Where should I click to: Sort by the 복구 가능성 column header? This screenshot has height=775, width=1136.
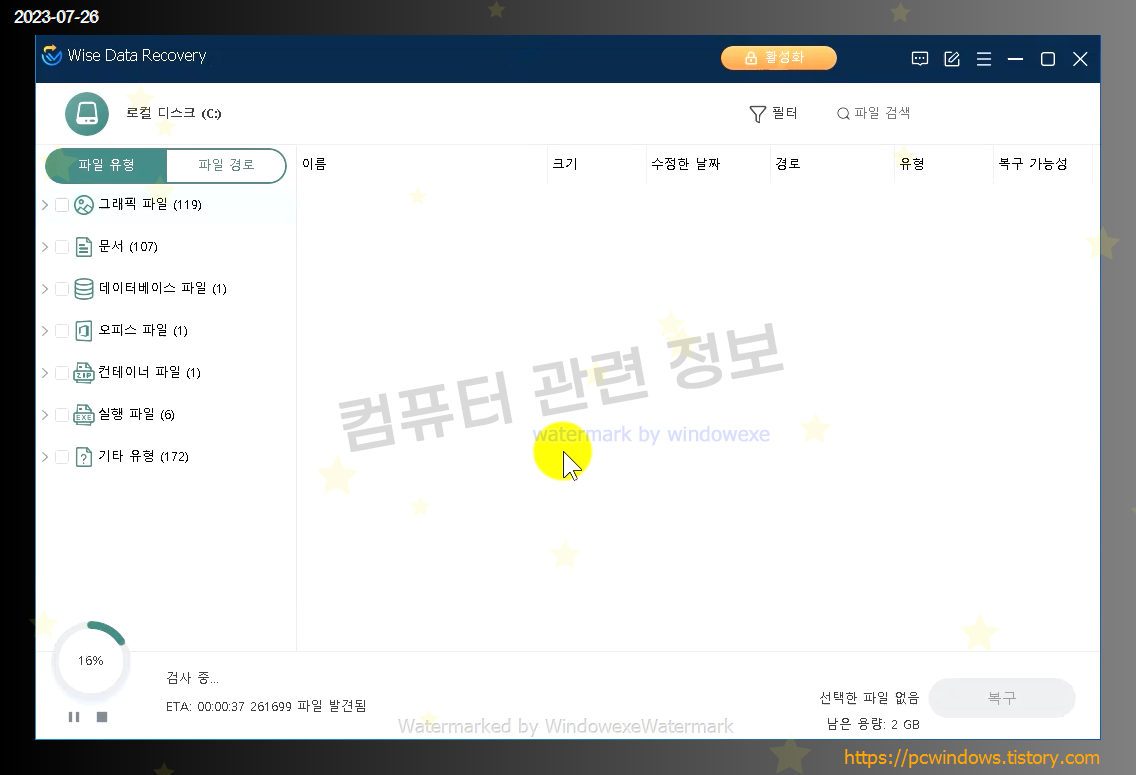point(1043,164)
